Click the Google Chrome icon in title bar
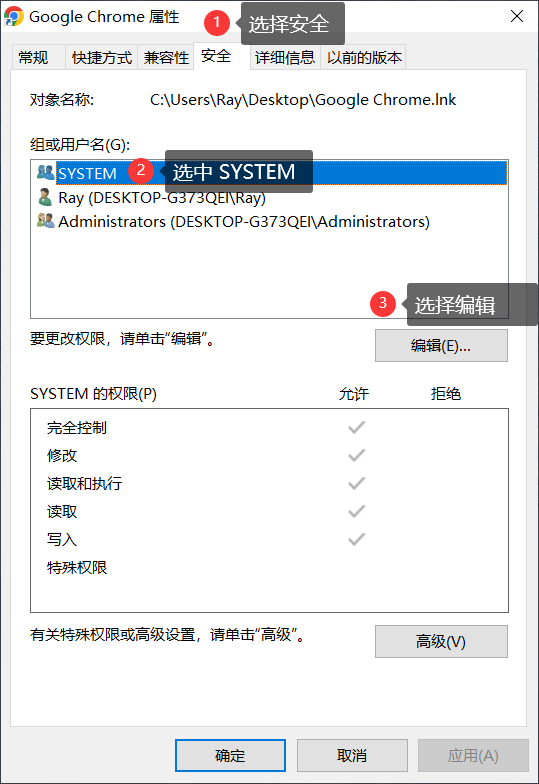This screenshot has height=784, width=539. pyautogui.click(x=14, y=16)
